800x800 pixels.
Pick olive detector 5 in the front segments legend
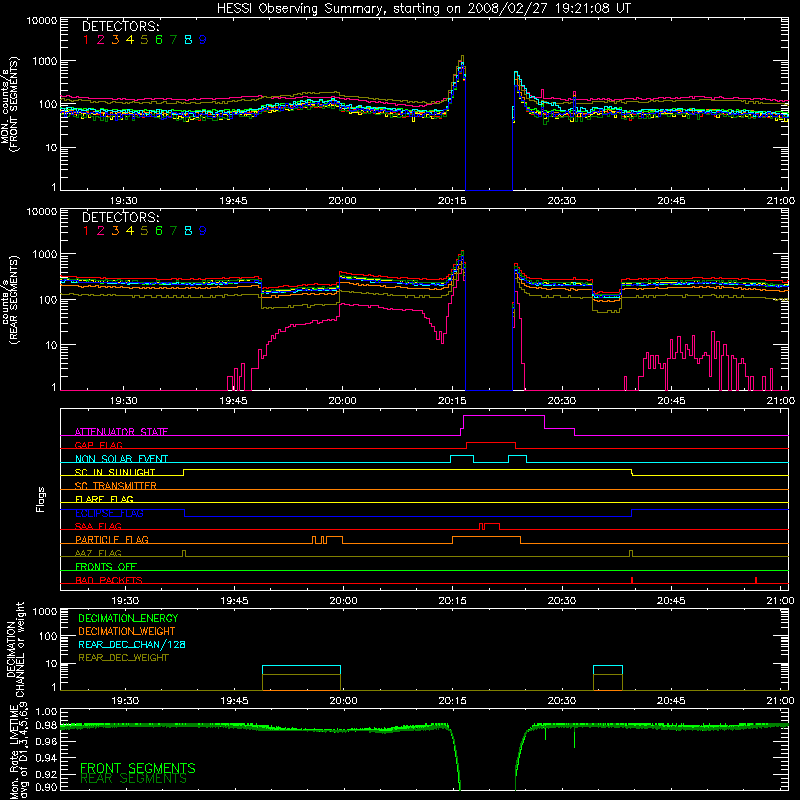pos(144,40)
